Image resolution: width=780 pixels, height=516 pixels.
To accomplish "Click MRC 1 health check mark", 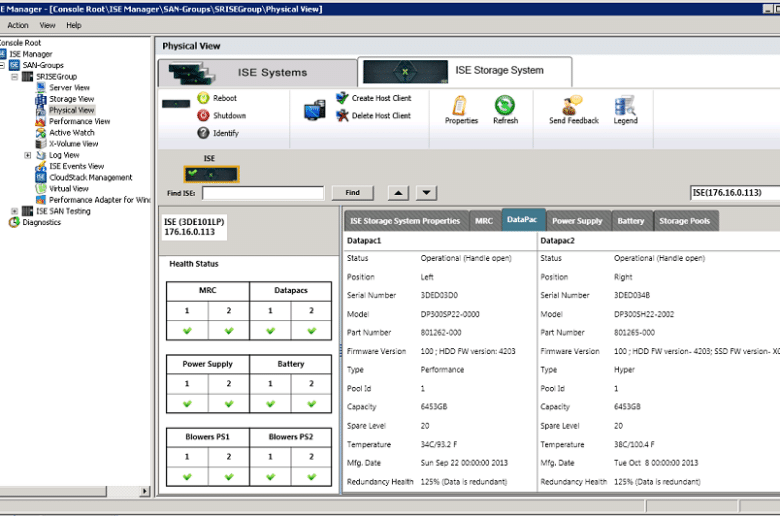I will point(187,331).
